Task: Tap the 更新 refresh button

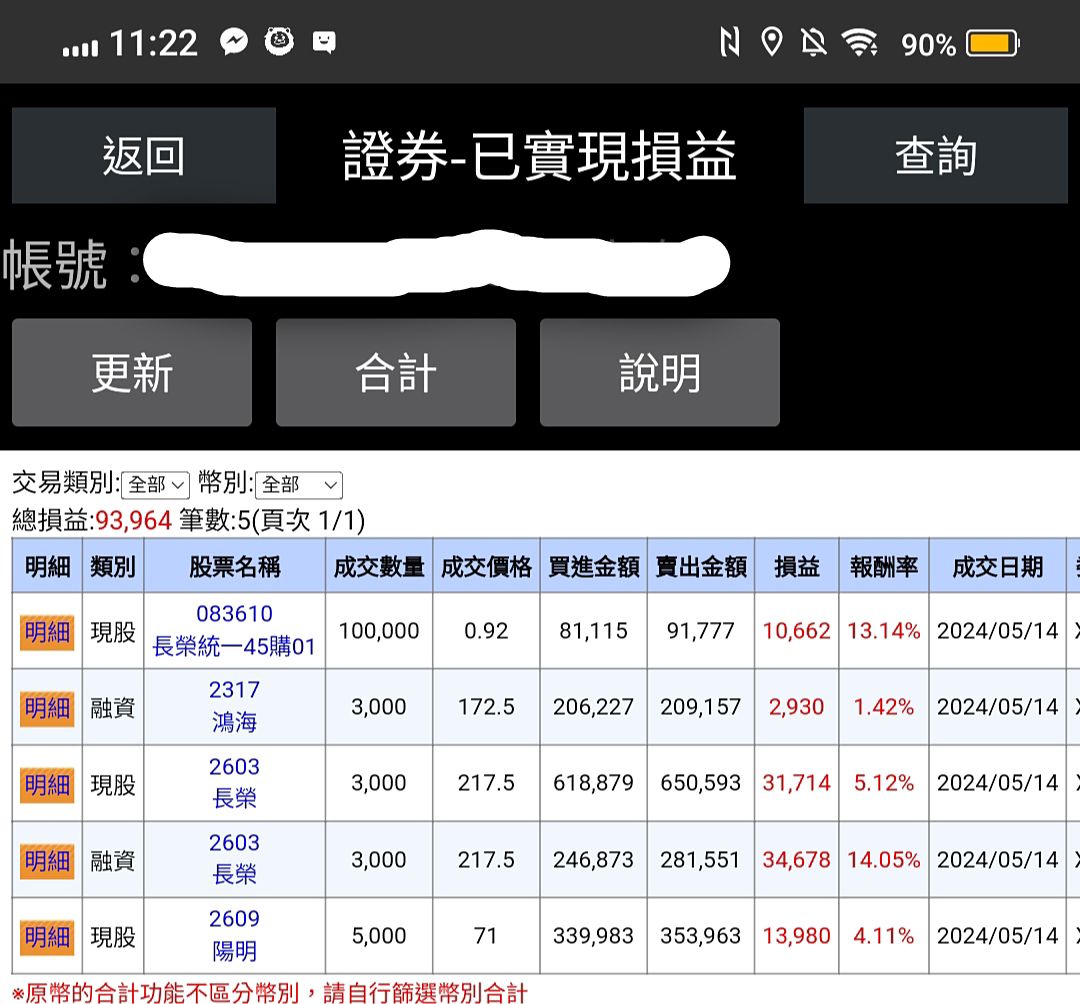Action: pos(132,373)
